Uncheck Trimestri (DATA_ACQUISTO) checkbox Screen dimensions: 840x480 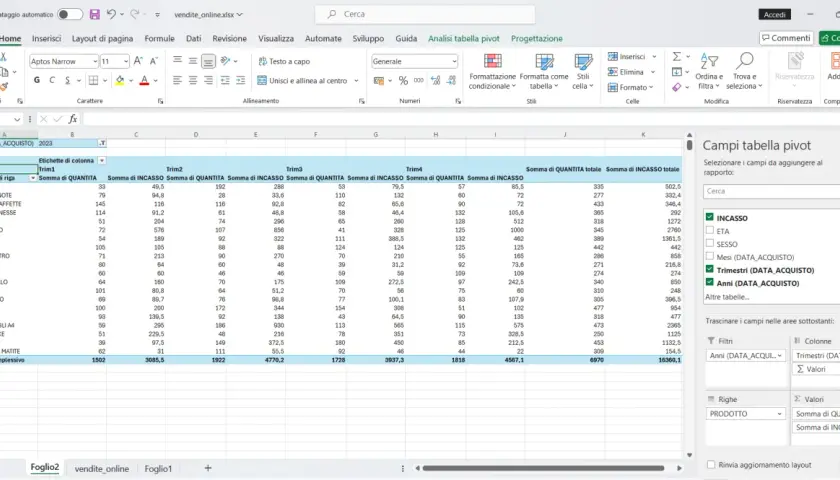[710, 269]
